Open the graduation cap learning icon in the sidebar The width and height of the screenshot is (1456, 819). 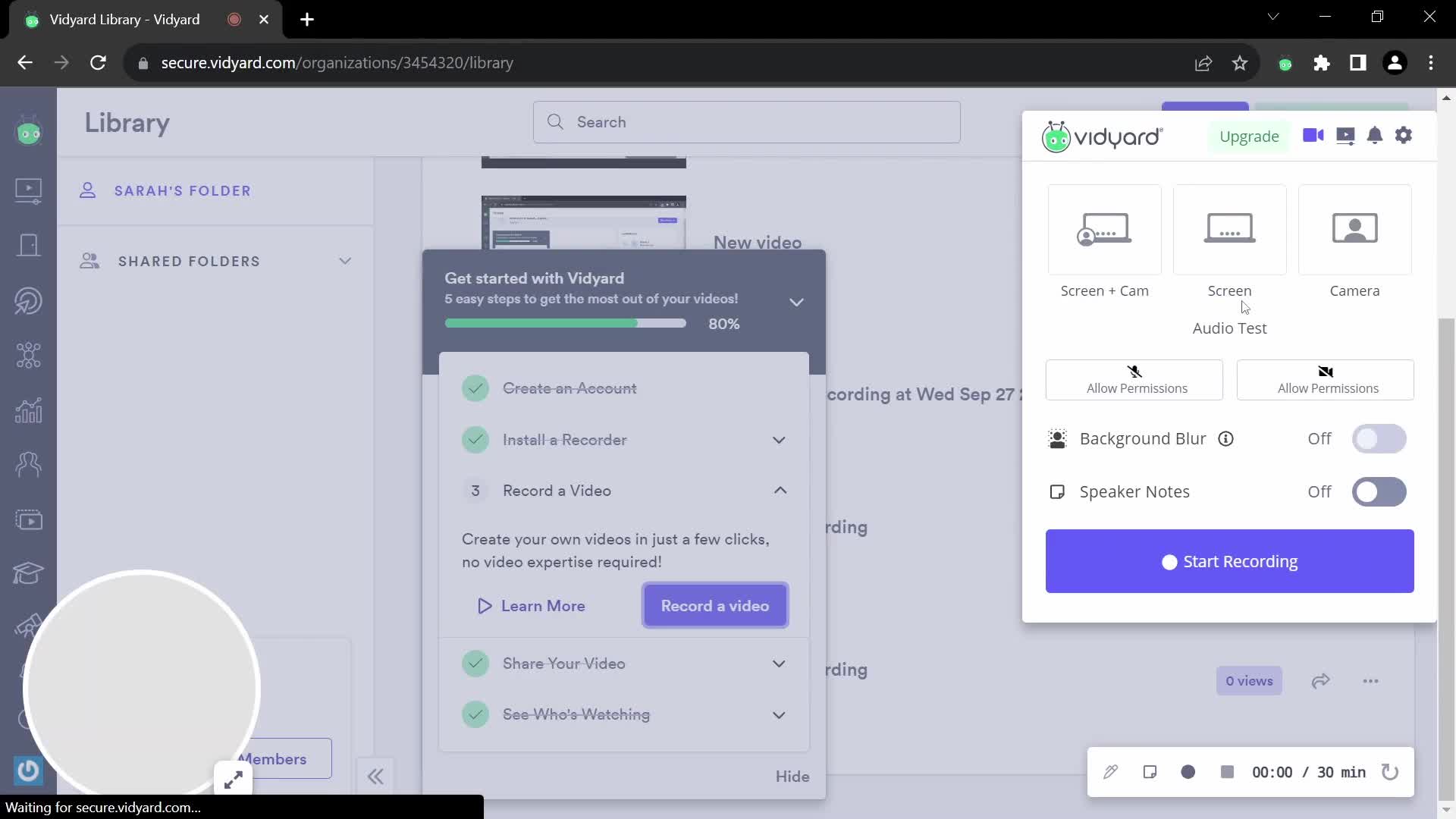point(29,573)
